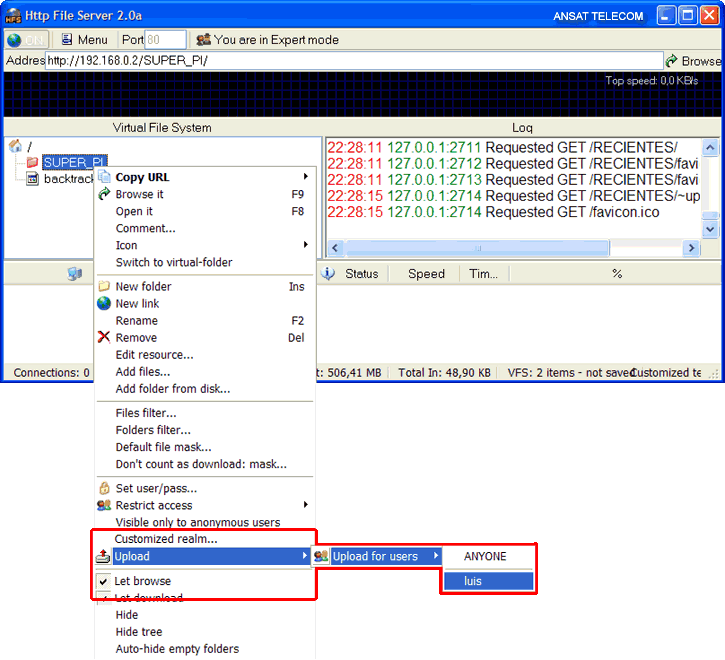Screen dimensions: 725x660
Task: Expand the Icon submenu
Action: (305, 245)
